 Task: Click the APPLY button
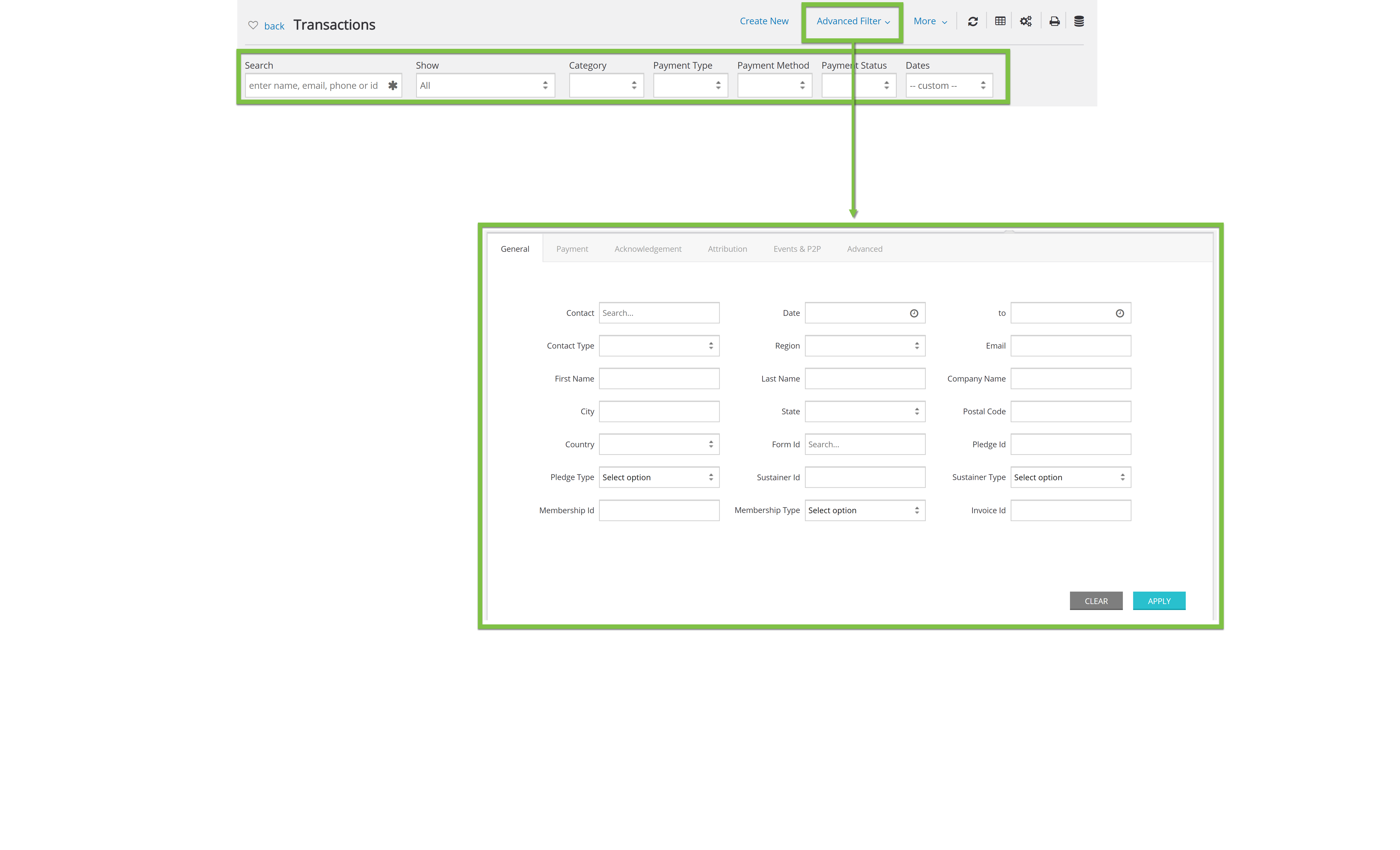1159,601
